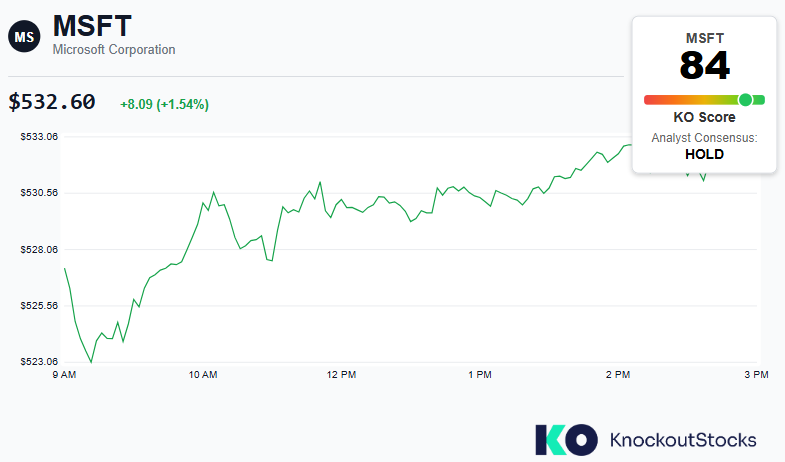
Task: Click the 9 AM time axis label
Action: tap(64, 374)
